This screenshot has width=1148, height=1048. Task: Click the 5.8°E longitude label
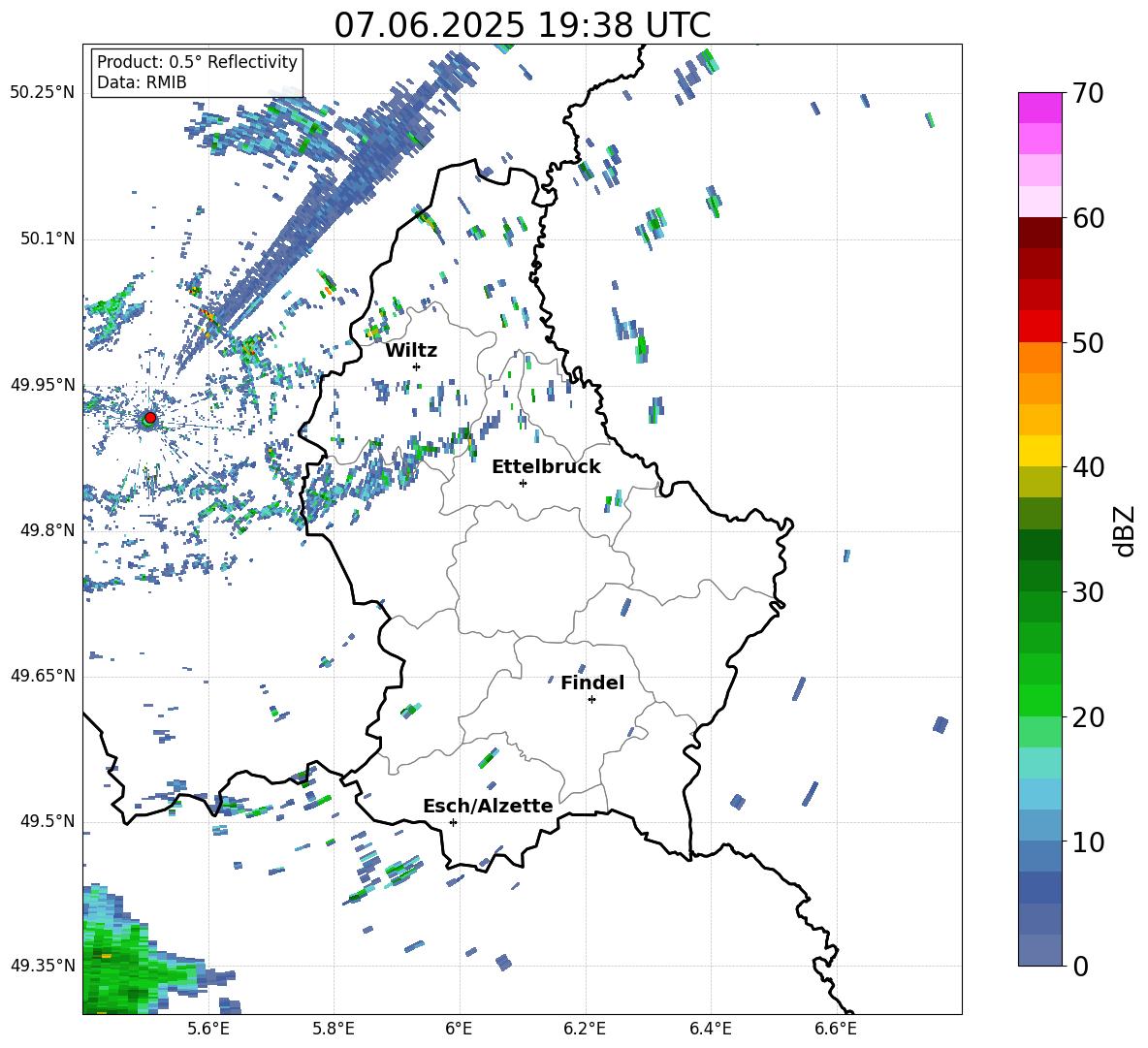click(334, 1029)
